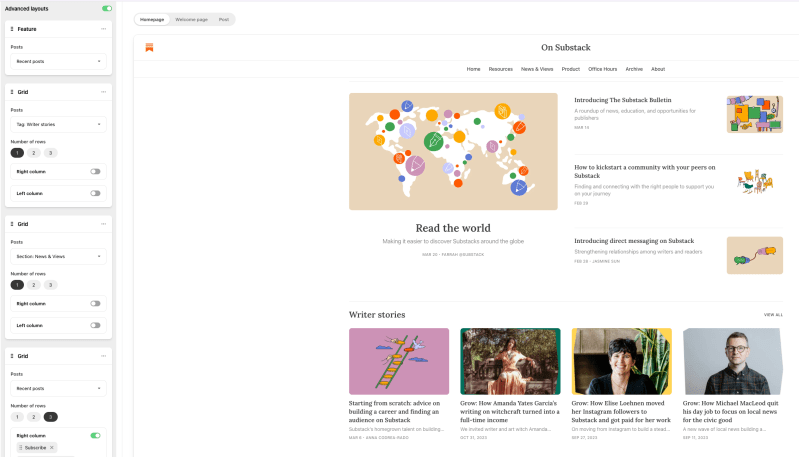799x457 pixels.
Task: Open Resources in the site navigation
Action: coord(500,69)
